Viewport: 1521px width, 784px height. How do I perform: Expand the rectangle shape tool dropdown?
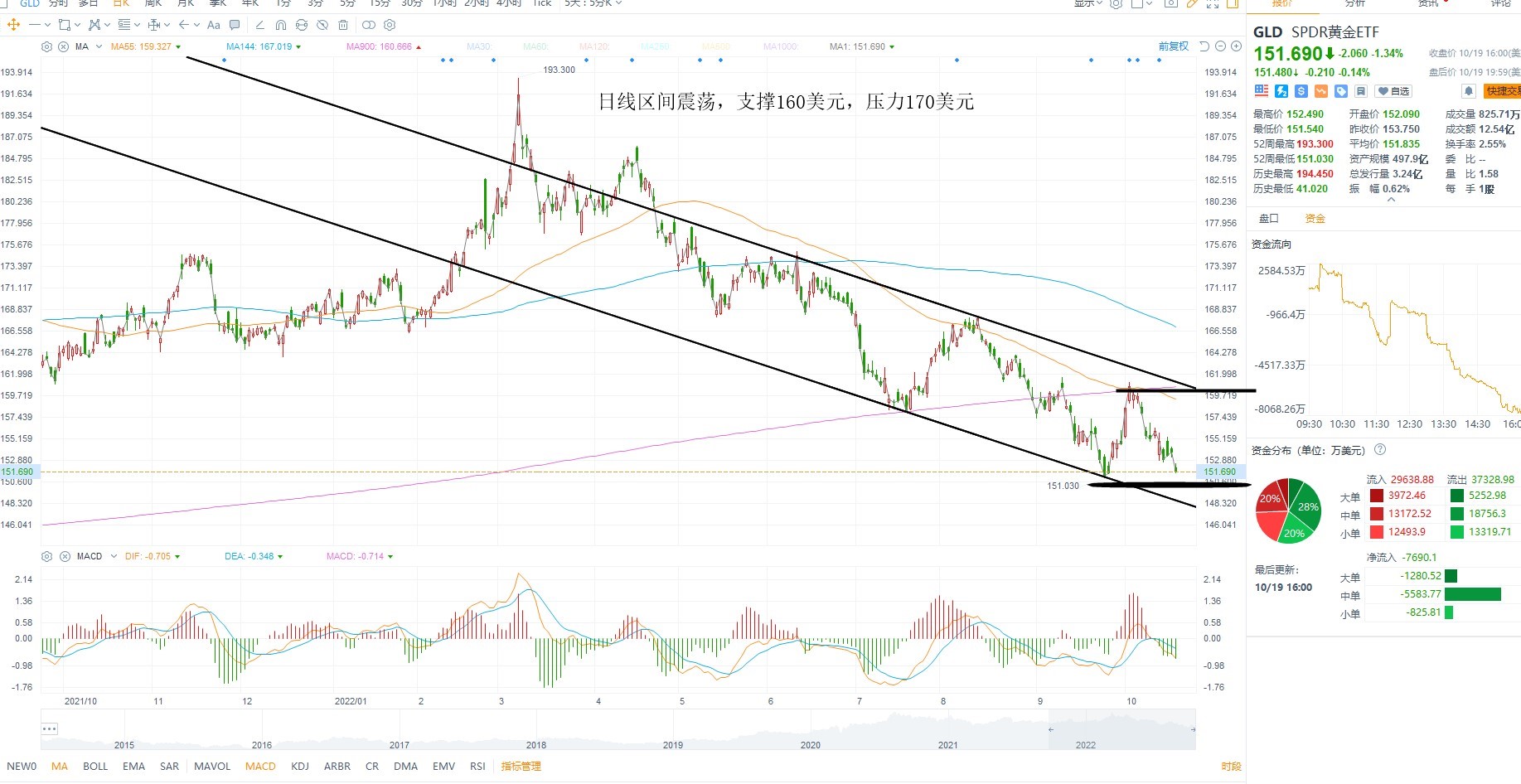(77, 25)
